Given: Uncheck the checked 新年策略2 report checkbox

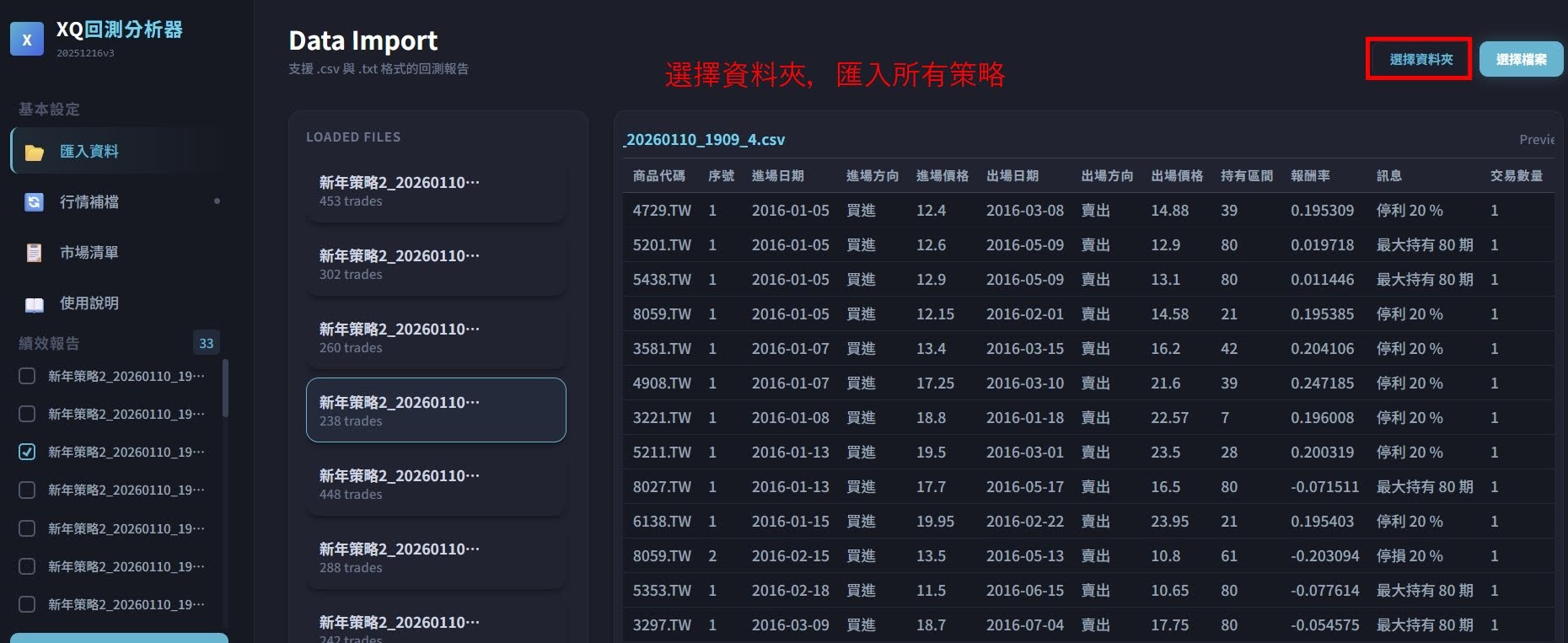Looking at the screenshot, I should 27,452.
